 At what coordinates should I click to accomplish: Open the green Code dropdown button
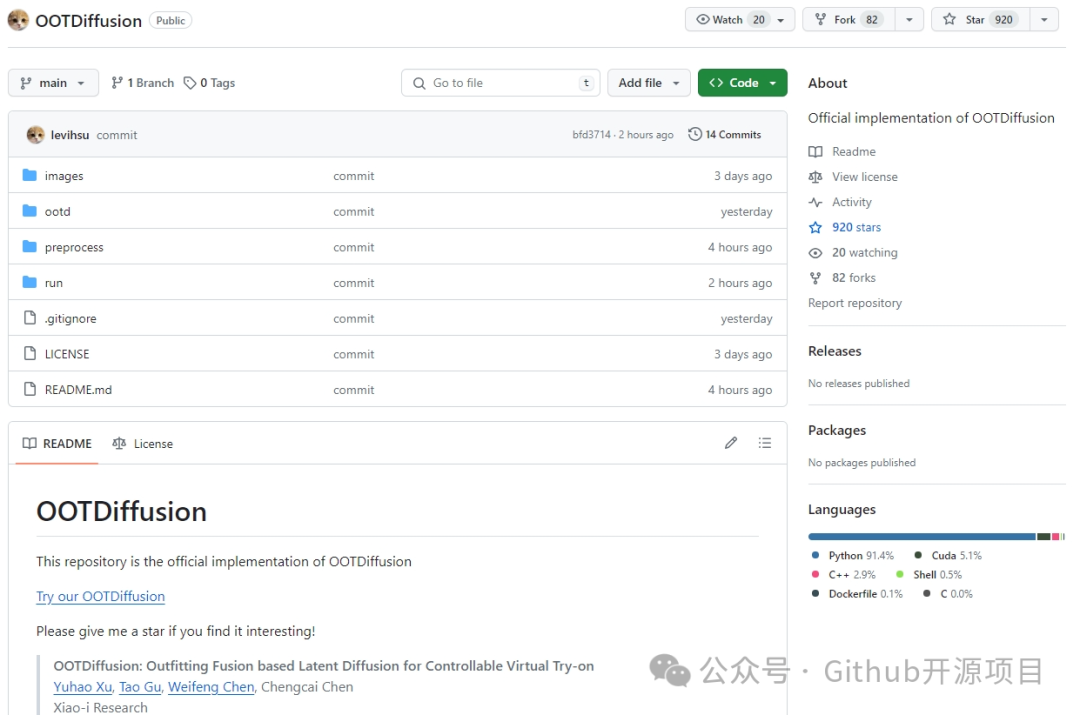[742, 83]
